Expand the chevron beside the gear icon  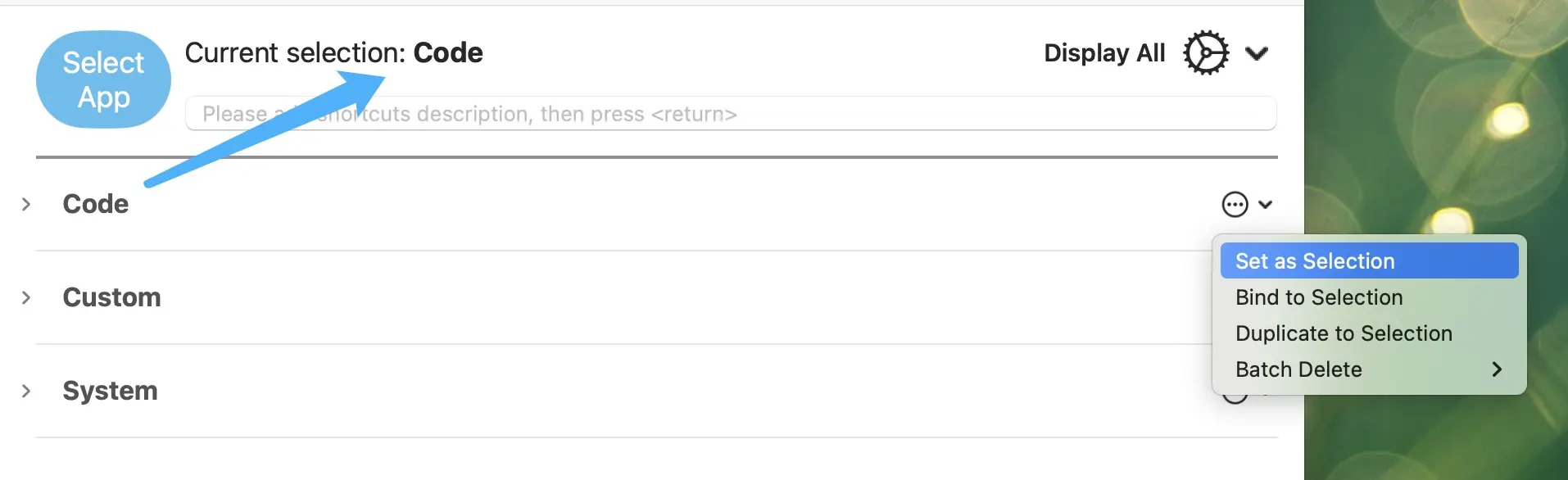1257,54
